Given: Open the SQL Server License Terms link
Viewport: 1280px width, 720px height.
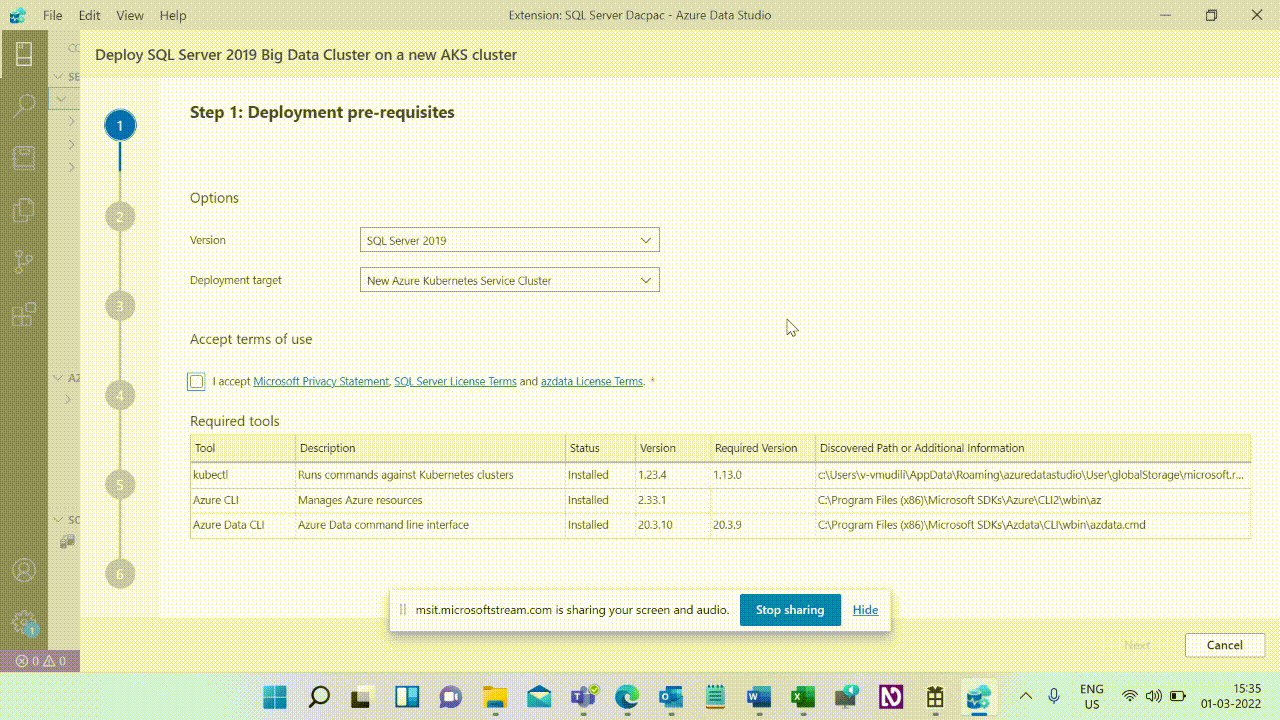Looking at the screenshot, I should 455,381.
